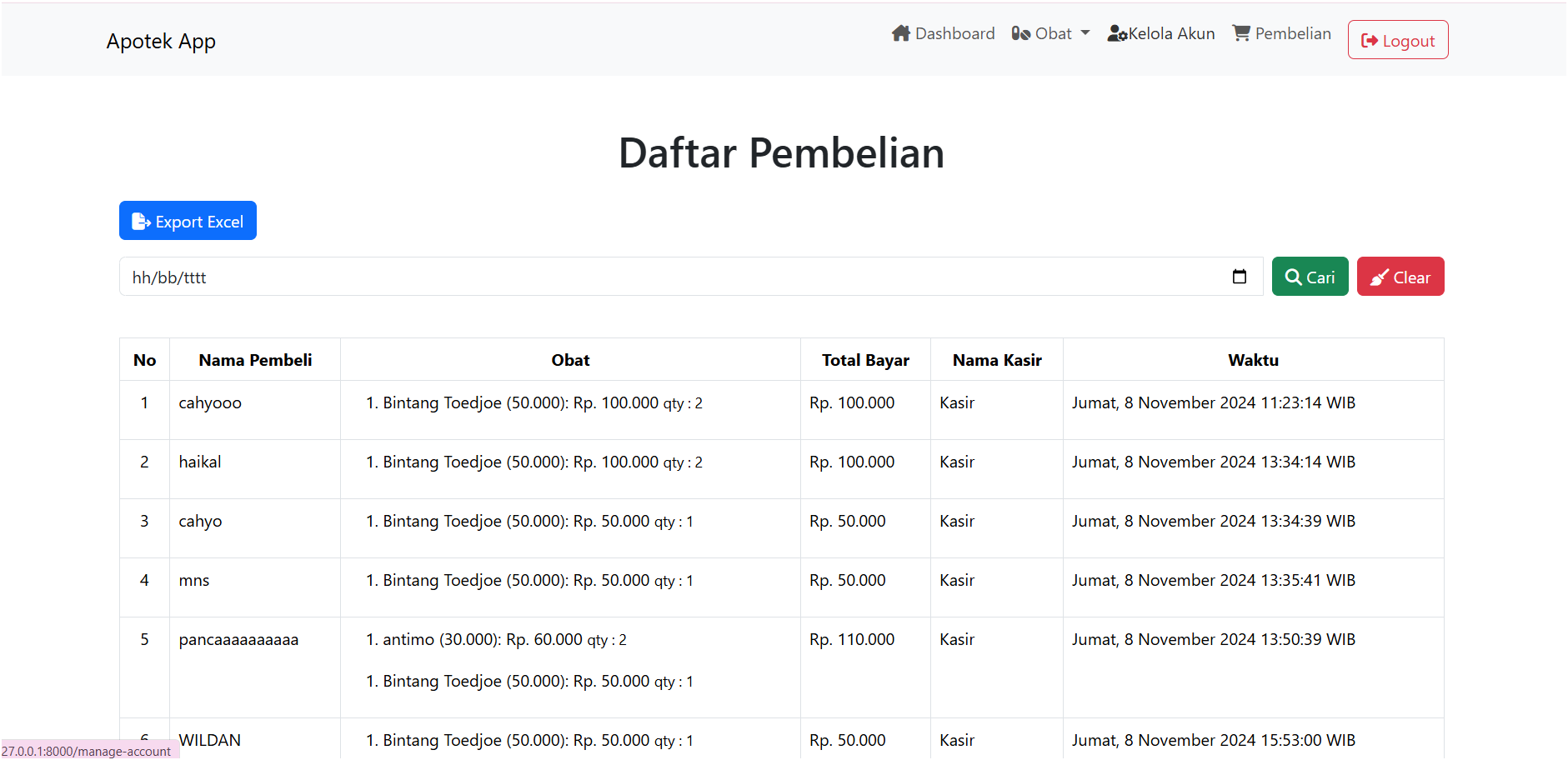The width and height of the screenshot is (1568, 760).
Task: Click the magnifier icon in Cari button
Action: tap(1293, 277)
